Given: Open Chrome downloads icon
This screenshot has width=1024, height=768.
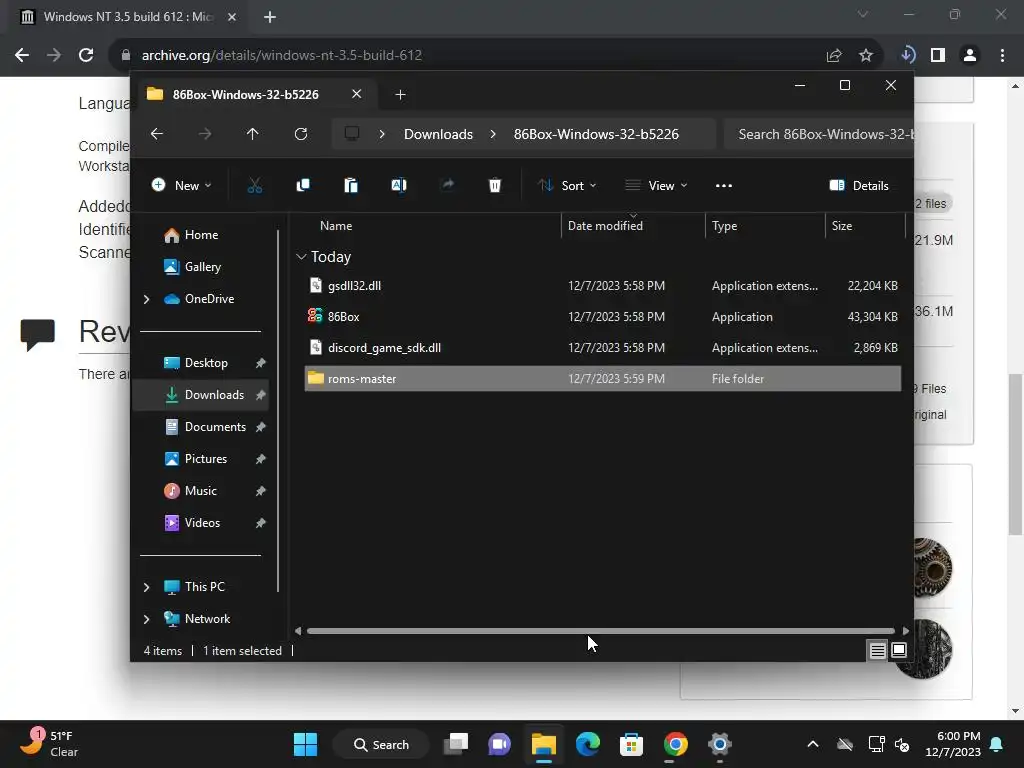Looking at the screenshot, I should (907, 56).
